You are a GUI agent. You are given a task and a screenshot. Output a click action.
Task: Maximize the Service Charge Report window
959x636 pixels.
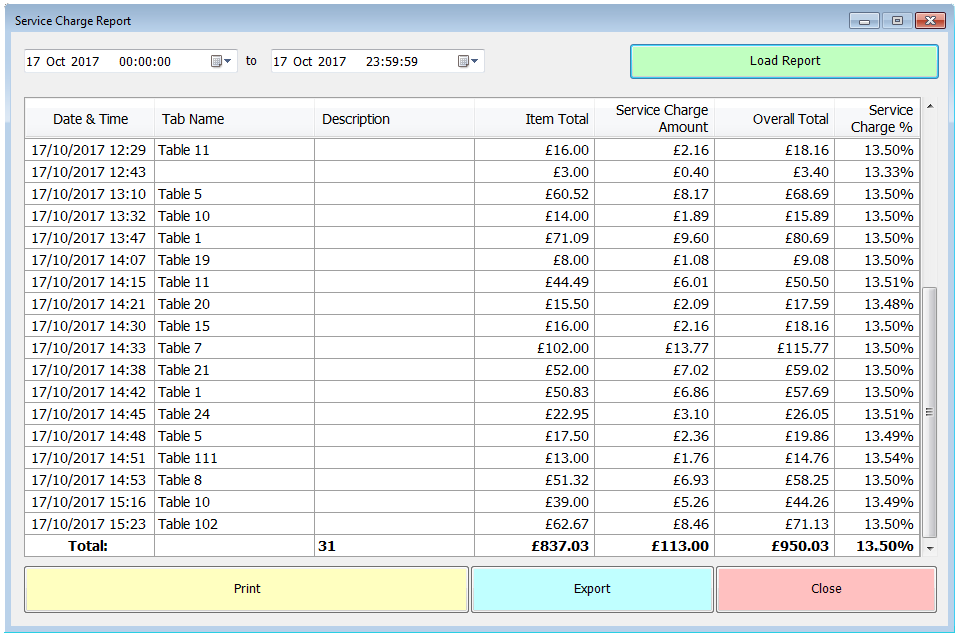coord(897,21)
